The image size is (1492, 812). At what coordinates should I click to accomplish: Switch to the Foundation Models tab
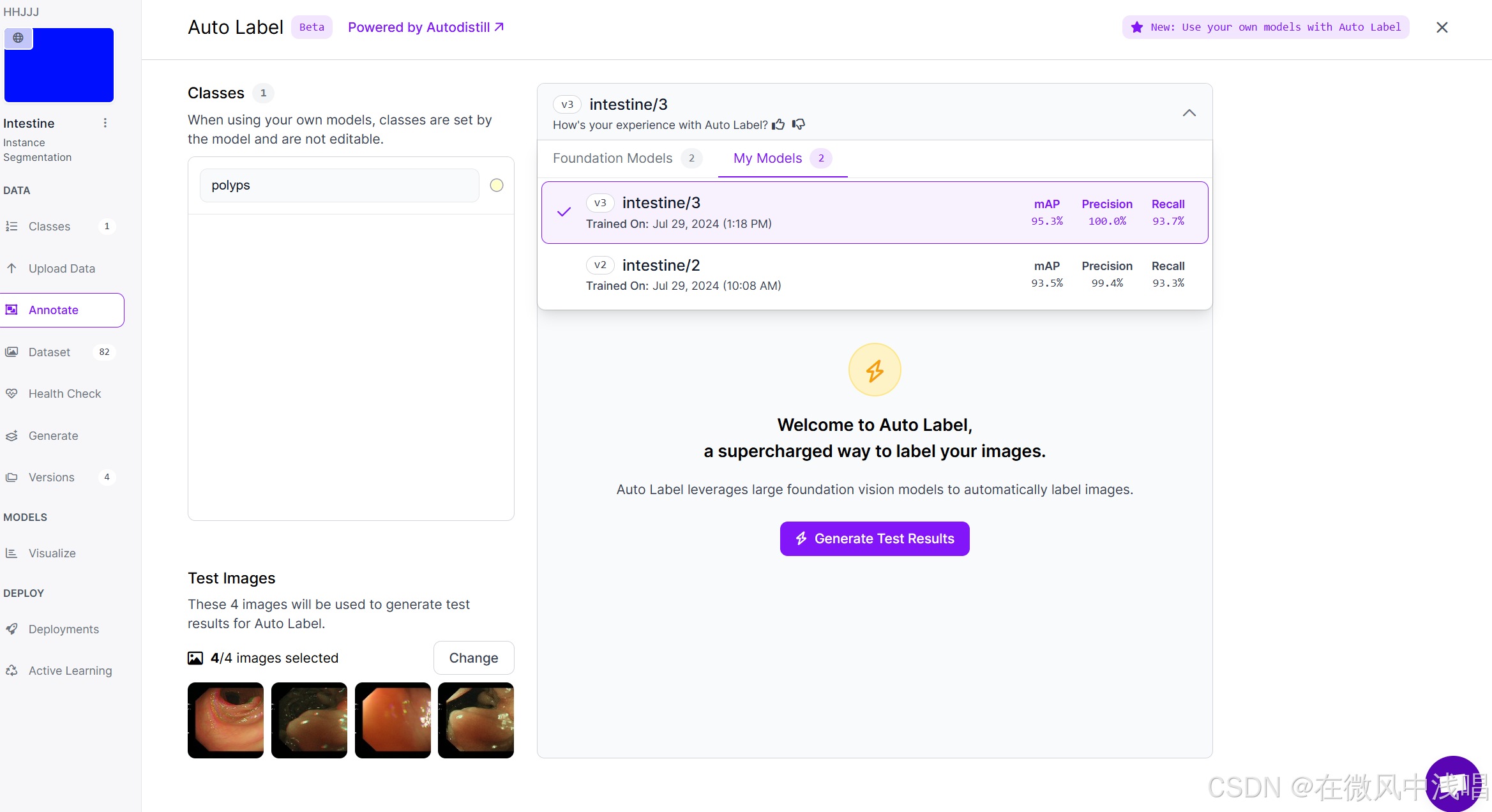pos(612,158)
